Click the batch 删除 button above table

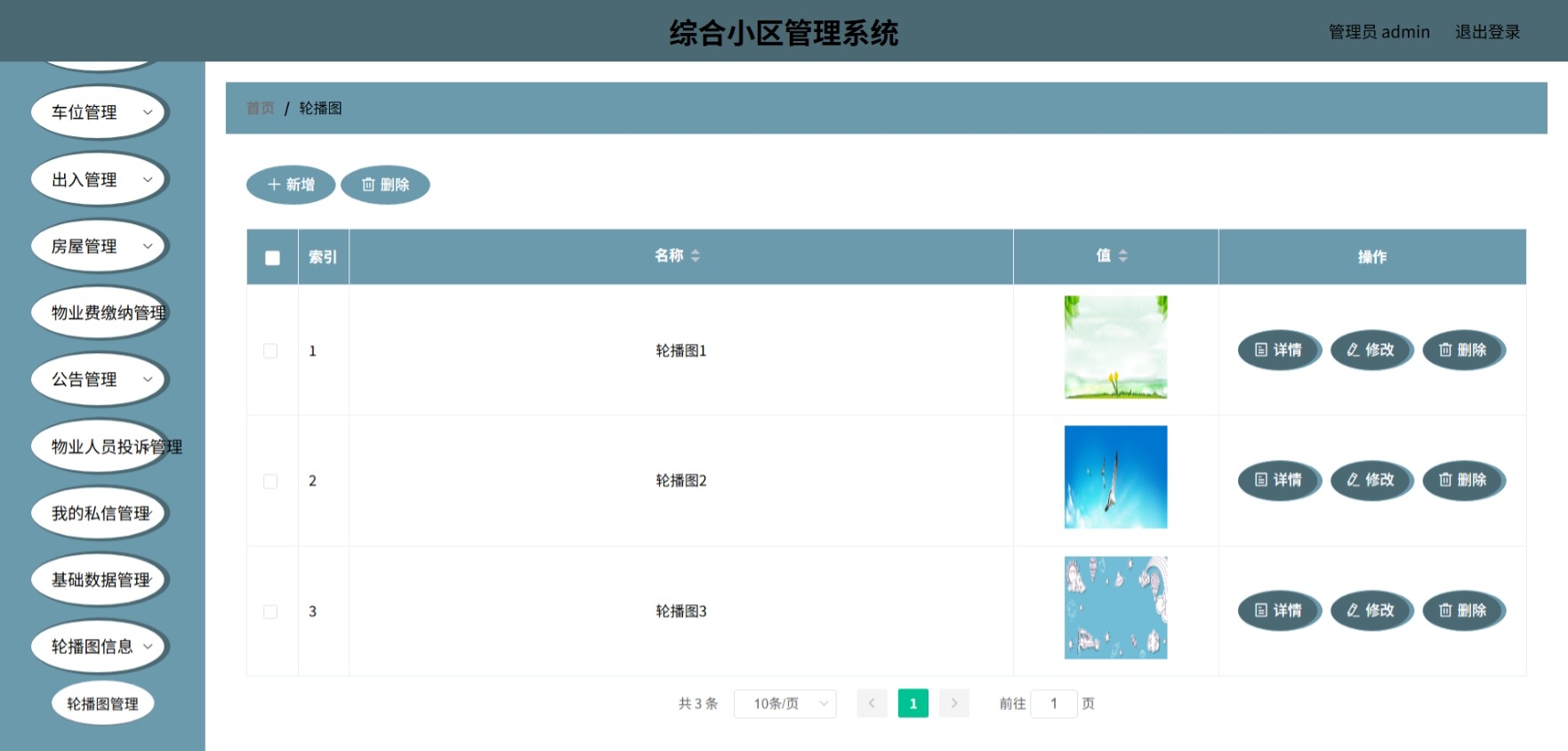tap(385, 185)
